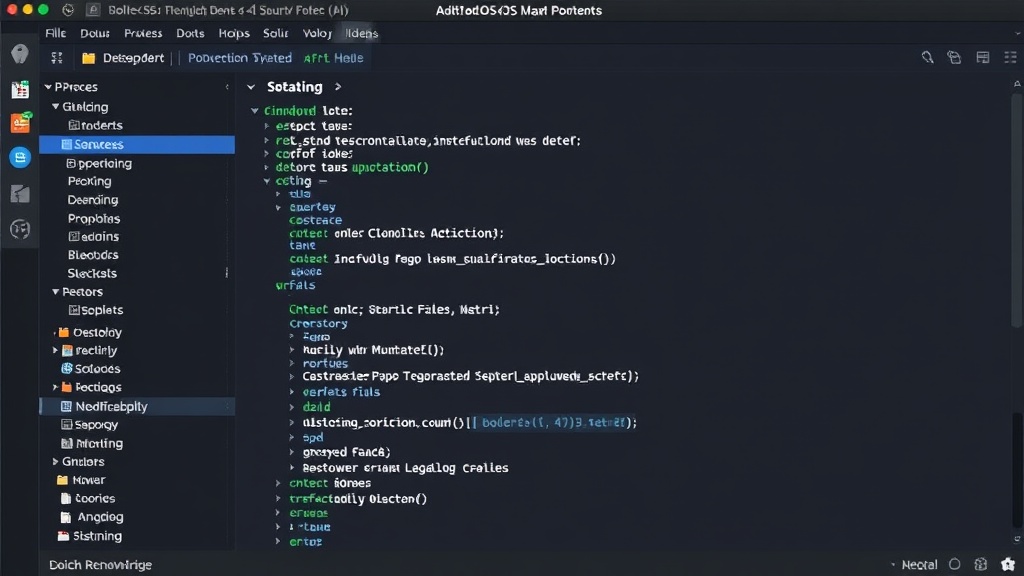This screenshot has height=576, width=1024.
Task: Expand the Gnclors tree node
Action: pos(56,462)
